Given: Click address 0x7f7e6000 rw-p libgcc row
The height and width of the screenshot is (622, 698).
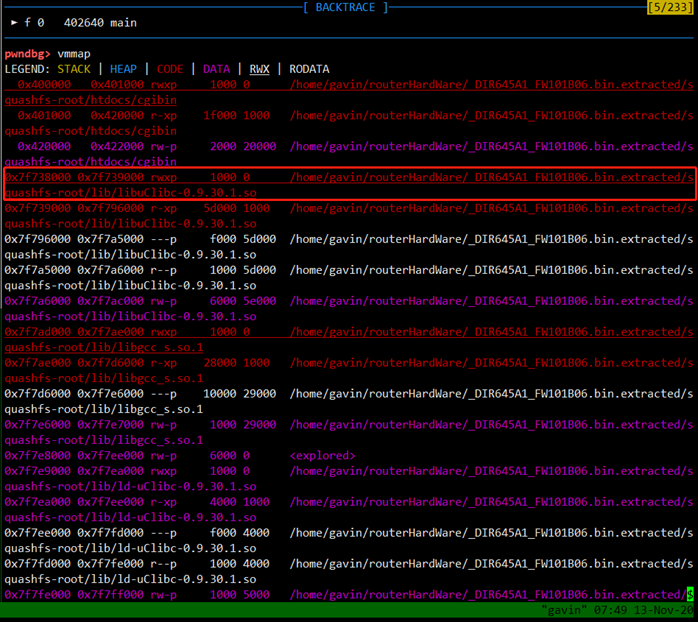Looking at the screenshot, I should (37, 425).
